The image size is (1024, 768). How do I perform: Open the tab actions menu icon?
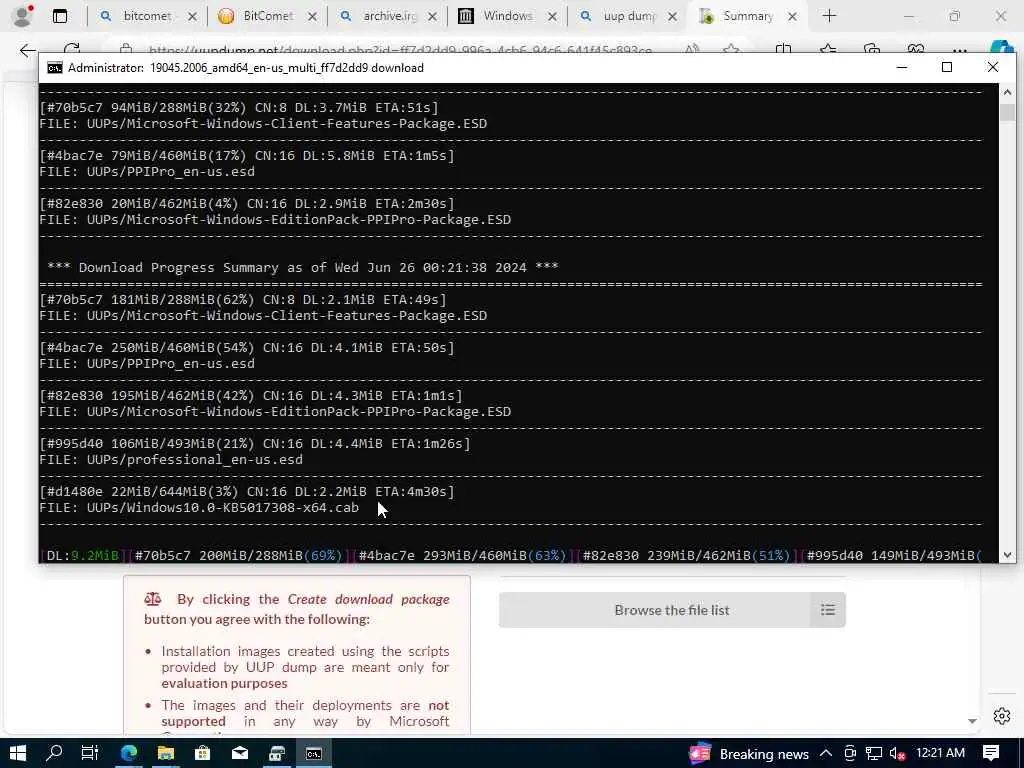point(59,16)
